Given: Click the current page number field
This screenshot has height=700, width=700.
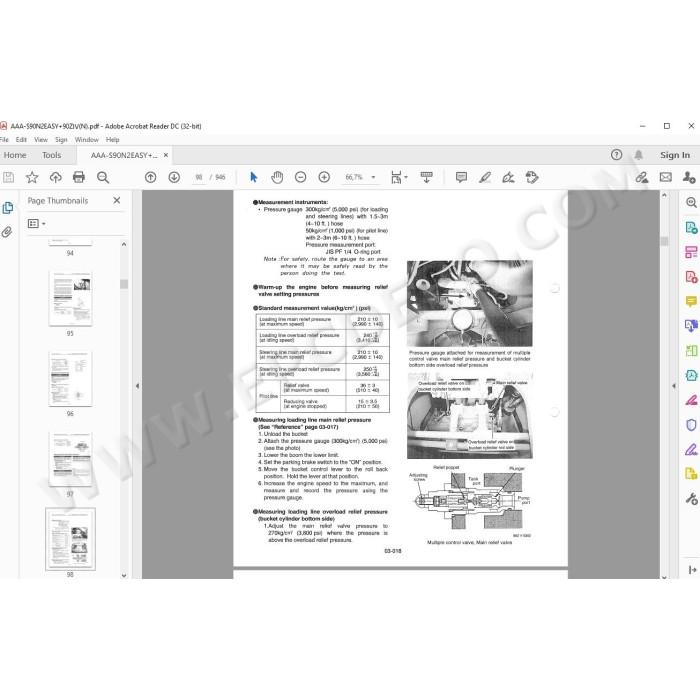Looking at the screenshot, I should click(x=199, y=178).
